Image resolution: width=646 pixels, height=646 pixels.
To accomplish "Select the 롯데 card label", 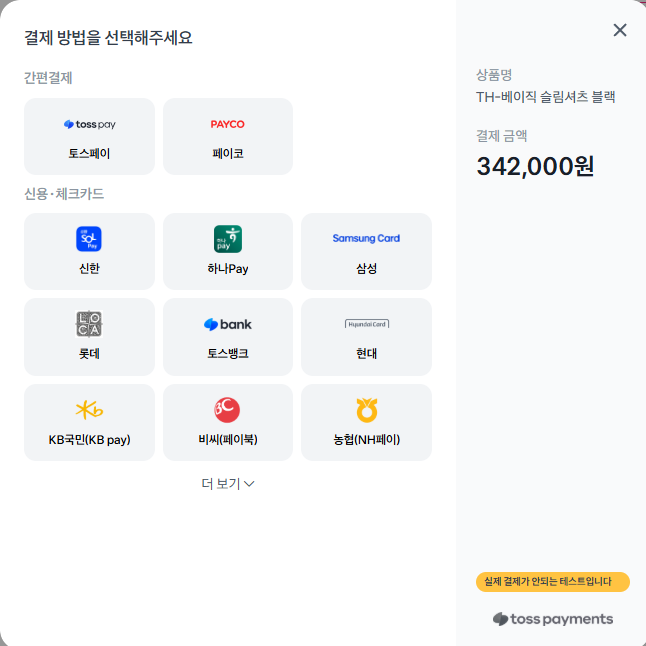I will coord(89,353).
